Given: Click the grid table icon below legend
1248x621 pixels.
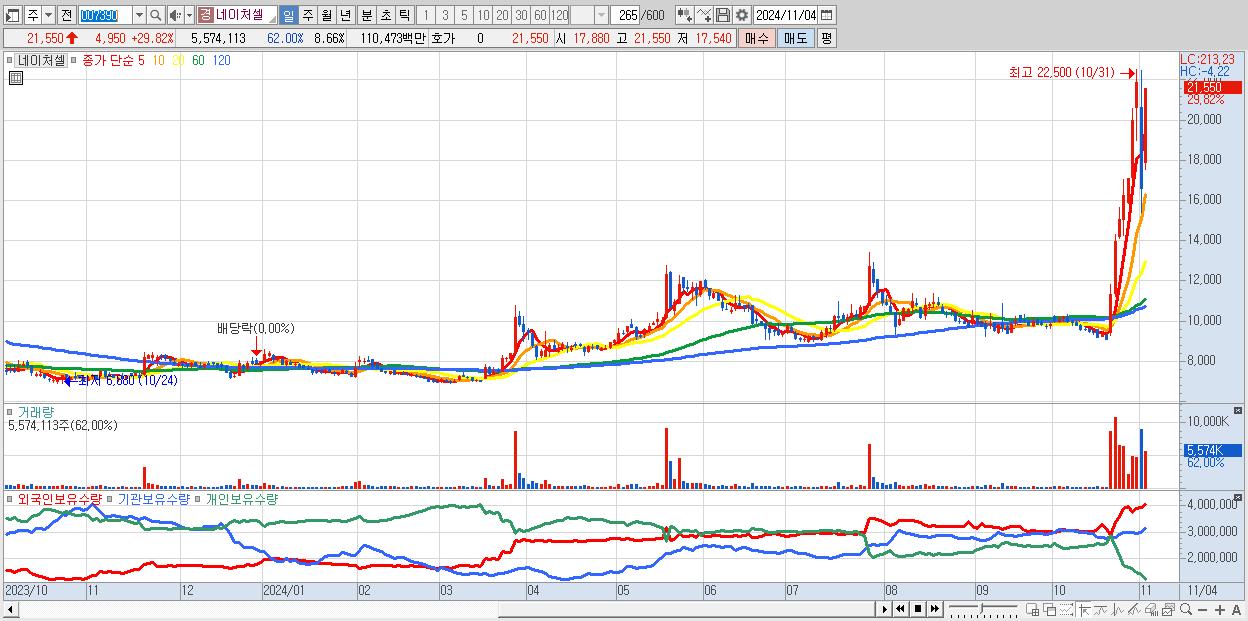Looking at the screenshot, I should point(15,78).
